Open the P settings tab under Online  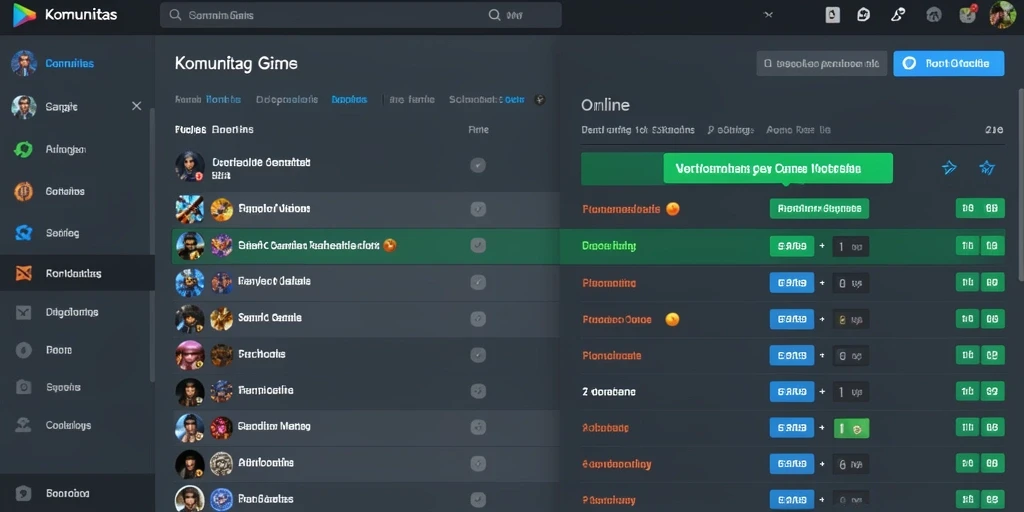click(731, 130)
